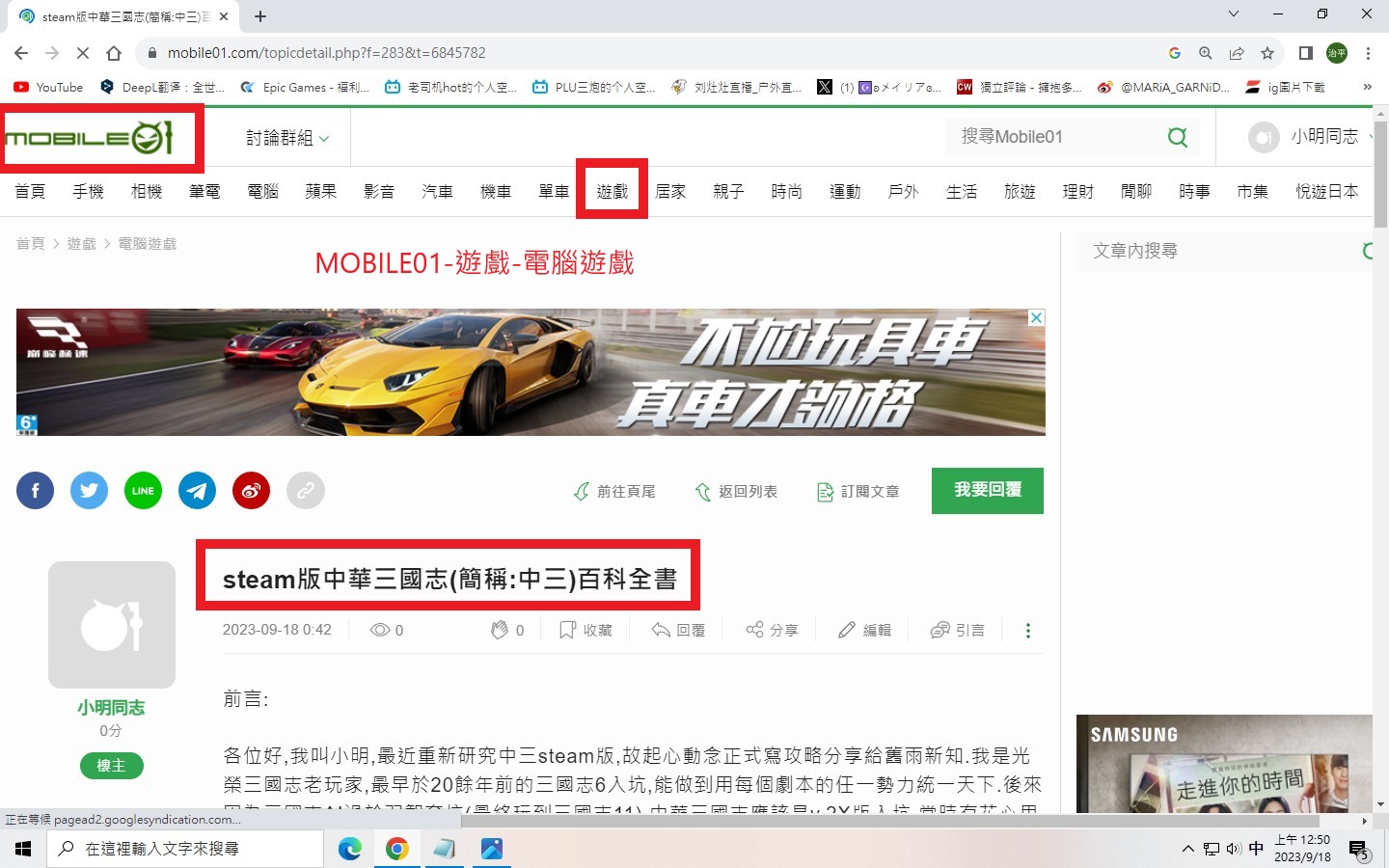Click the browser share page icon

(x=1237, y=53)
